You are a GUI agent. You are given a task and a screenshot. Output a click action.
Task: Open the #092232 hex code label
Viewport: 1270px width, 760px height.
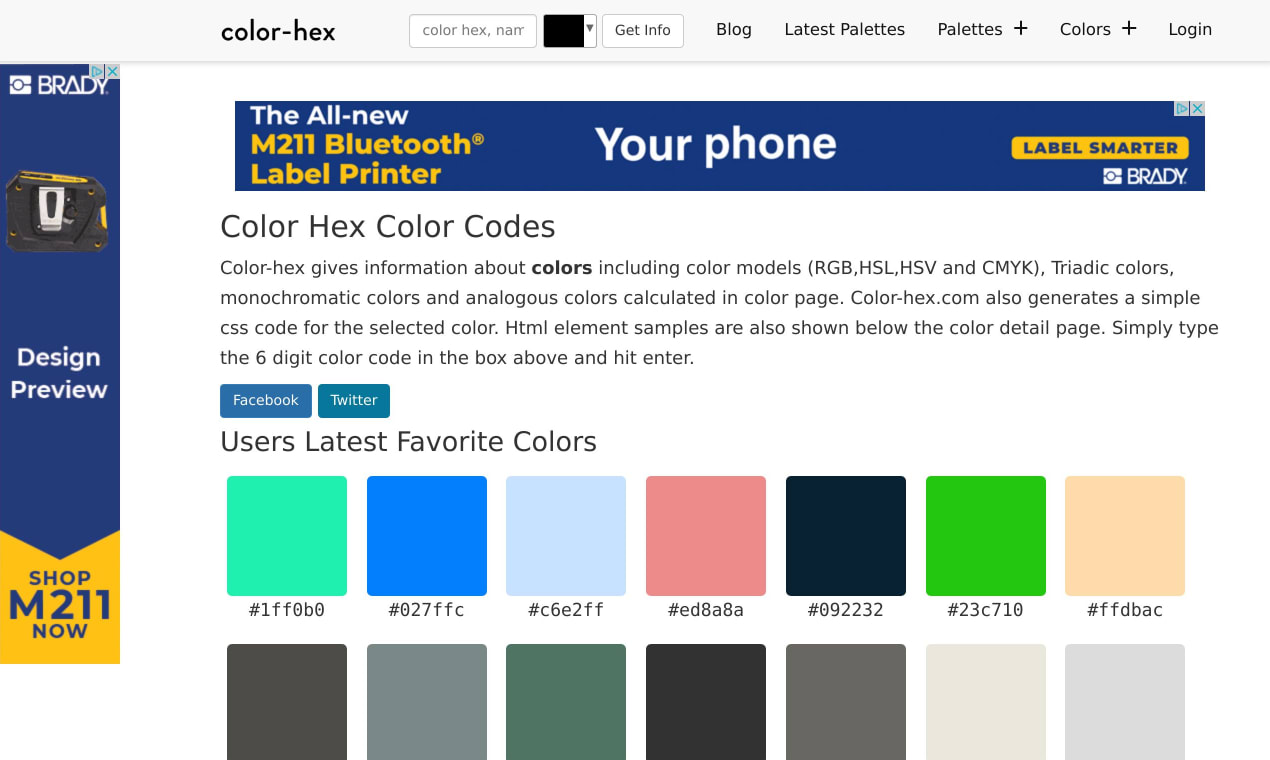[x=846, y=610]
